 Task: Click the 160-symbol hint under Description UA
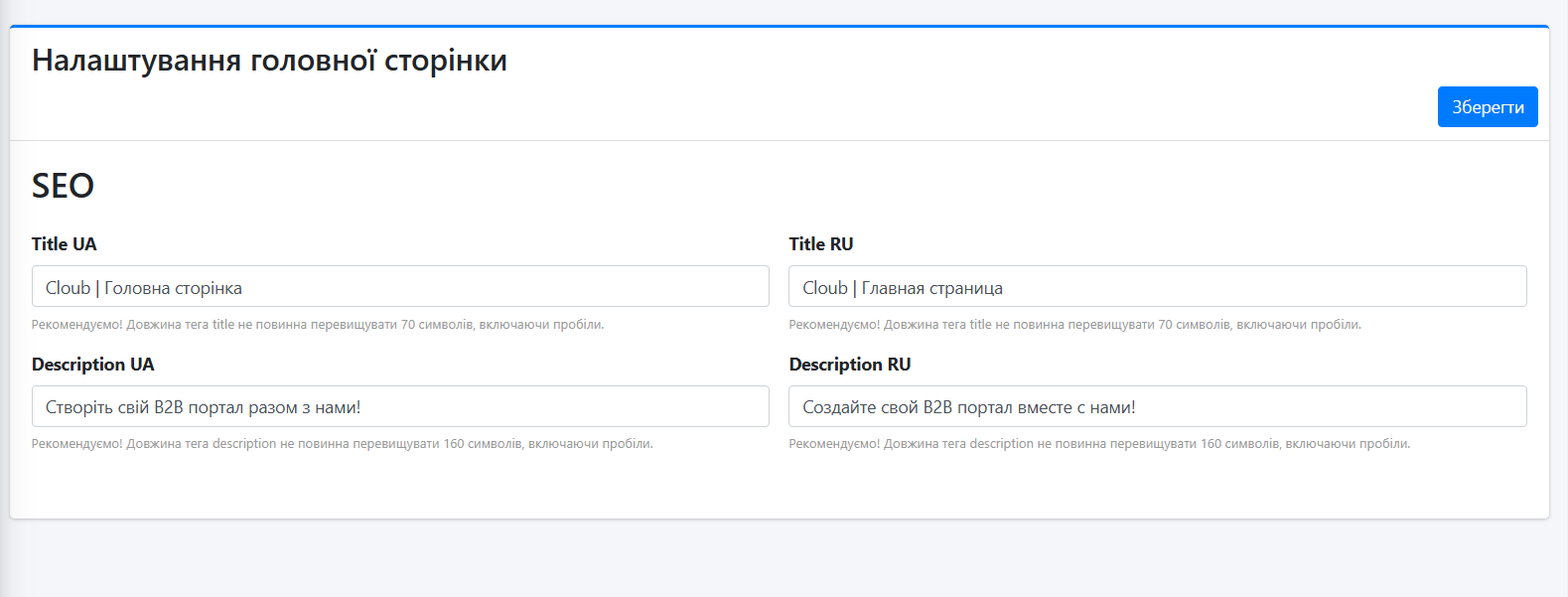342,444
